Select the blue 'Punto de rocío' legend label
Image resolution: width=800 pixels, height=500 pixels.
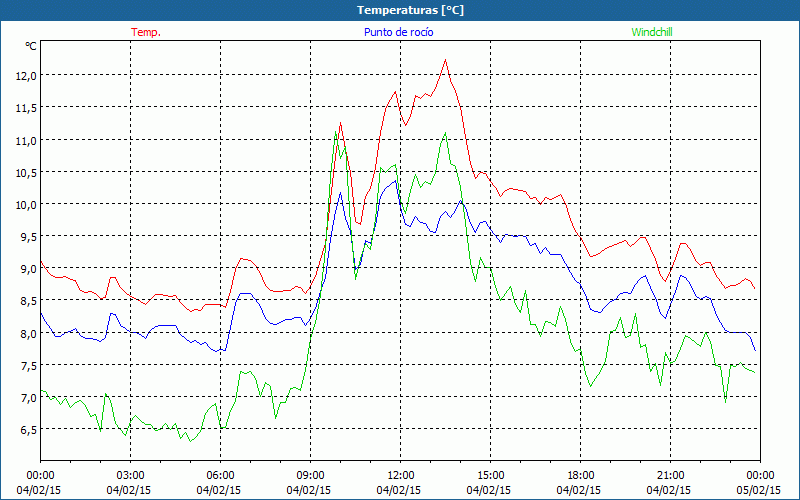[398, 32]
